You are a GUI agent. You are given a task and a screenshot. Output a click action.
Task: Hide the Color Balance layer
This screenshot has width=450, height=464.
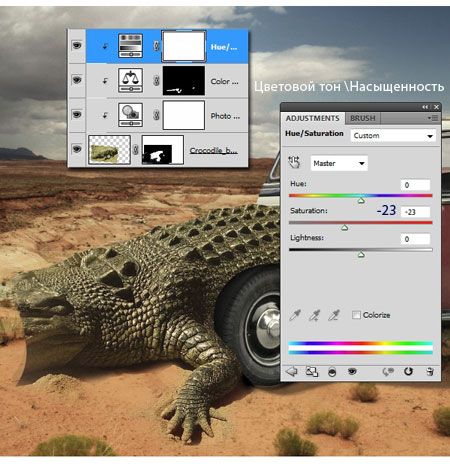[77, 80]
